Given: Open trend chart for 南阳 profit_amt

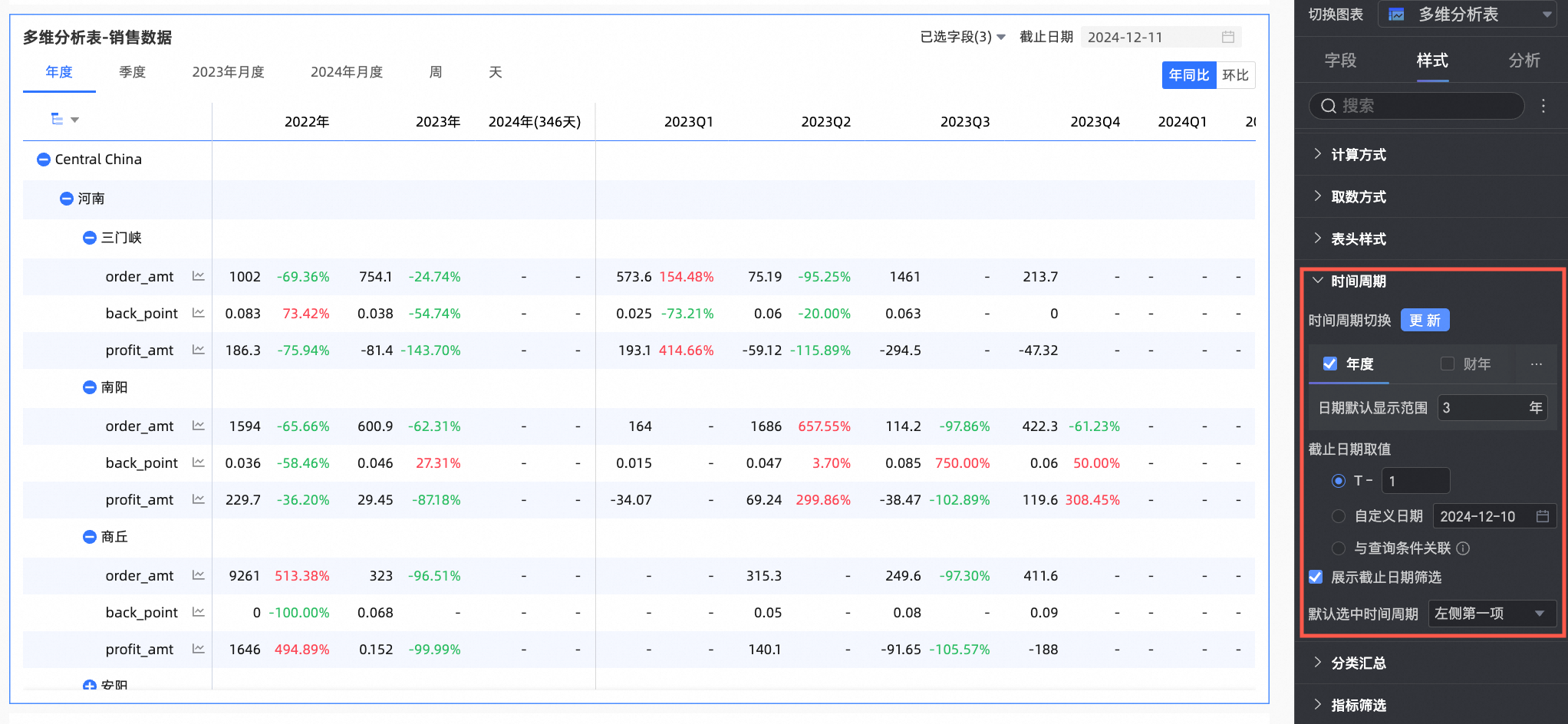Looking at the screenshot, I should point(199,499).
